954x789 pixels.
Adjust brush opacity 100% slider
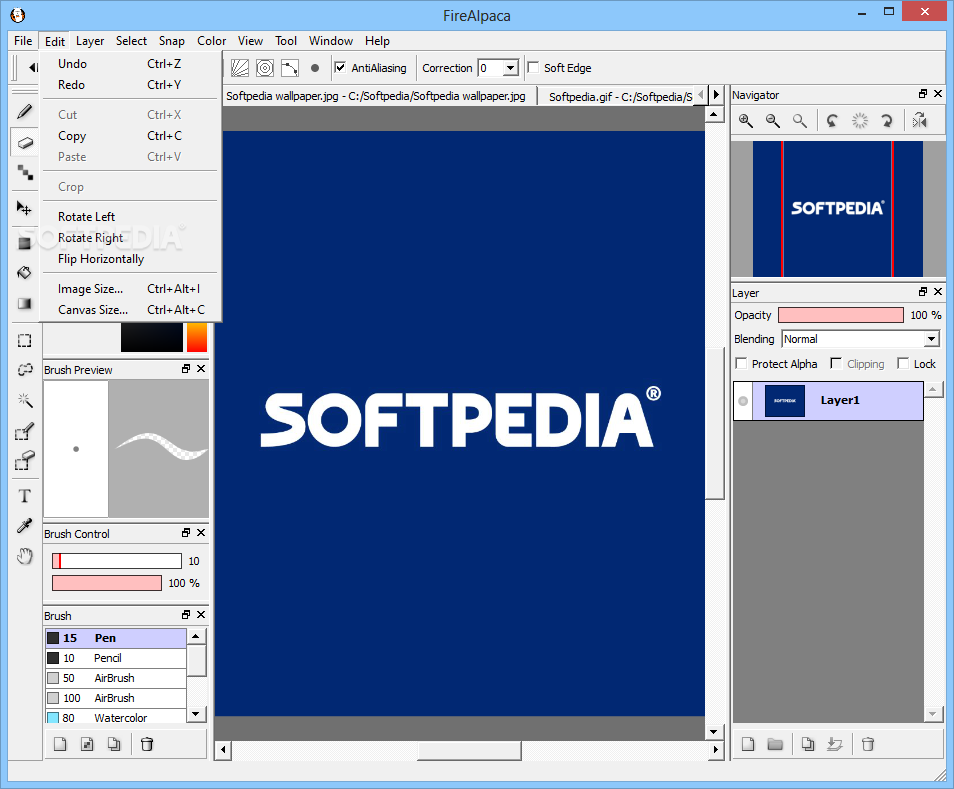tap(107, 583)
